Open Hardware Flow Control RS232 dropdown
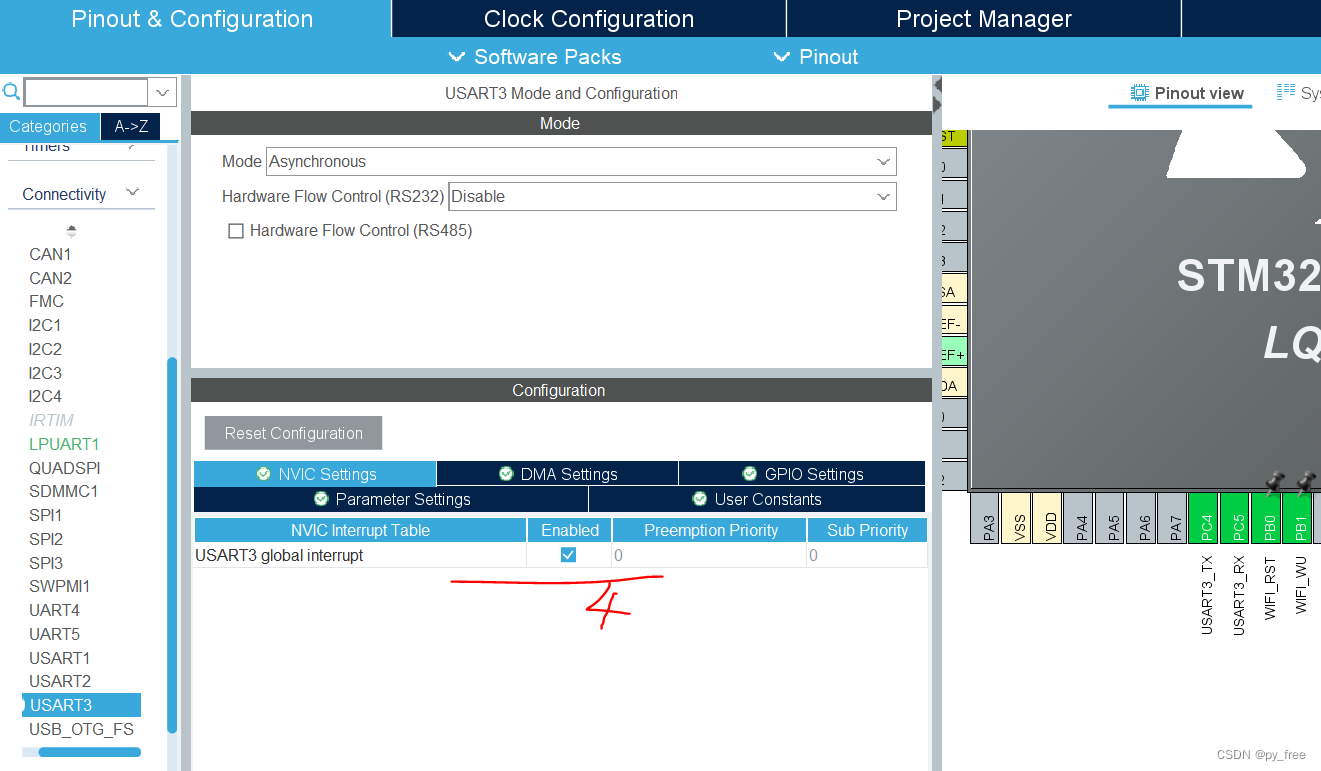 click(672, 196)
